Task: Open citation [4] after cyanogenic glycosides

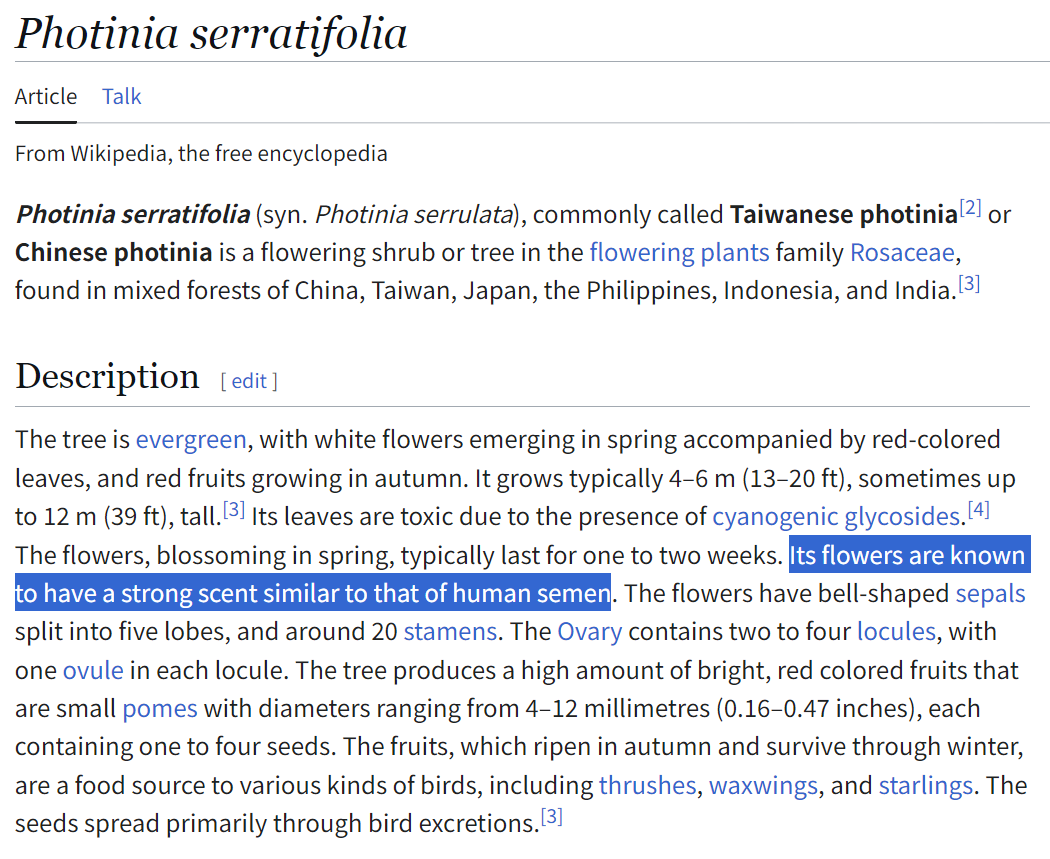Action: coord(978,510)
